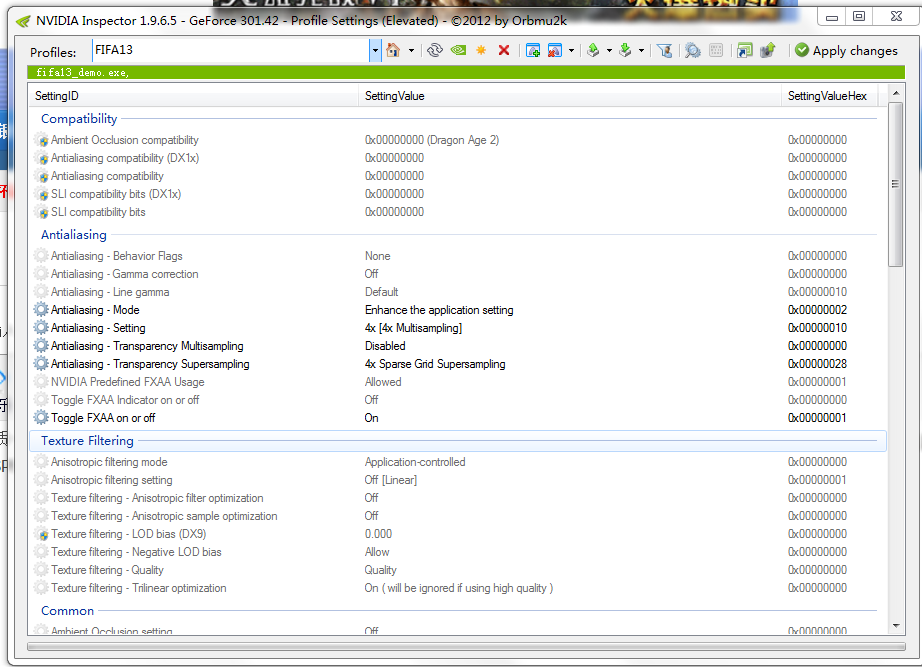This screenshot has width=922, height=667.
Task: Remove an application from the current profile
Action: click(554, 51)
